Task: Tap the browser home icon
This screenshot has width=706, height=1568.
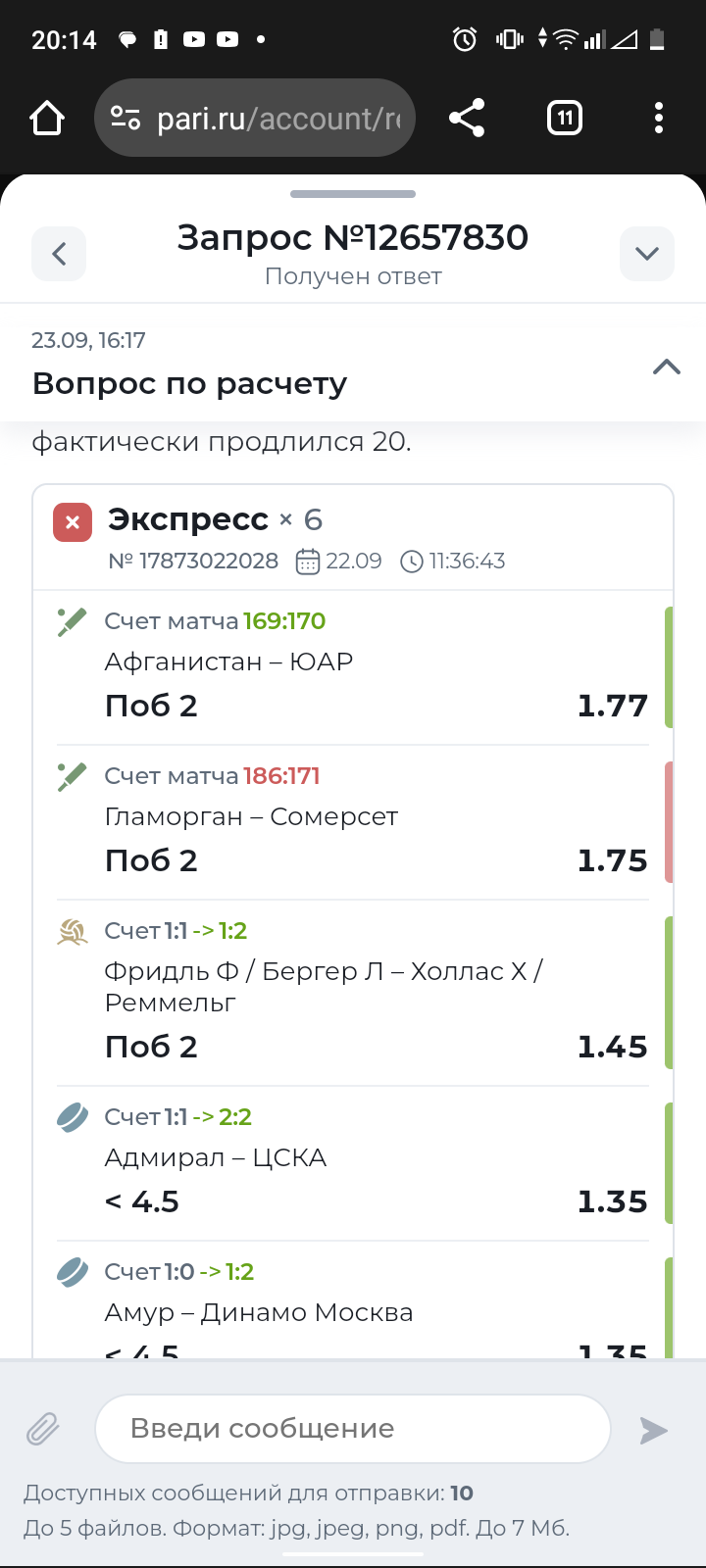Action: pyautogui.click(x=47, y=119)
